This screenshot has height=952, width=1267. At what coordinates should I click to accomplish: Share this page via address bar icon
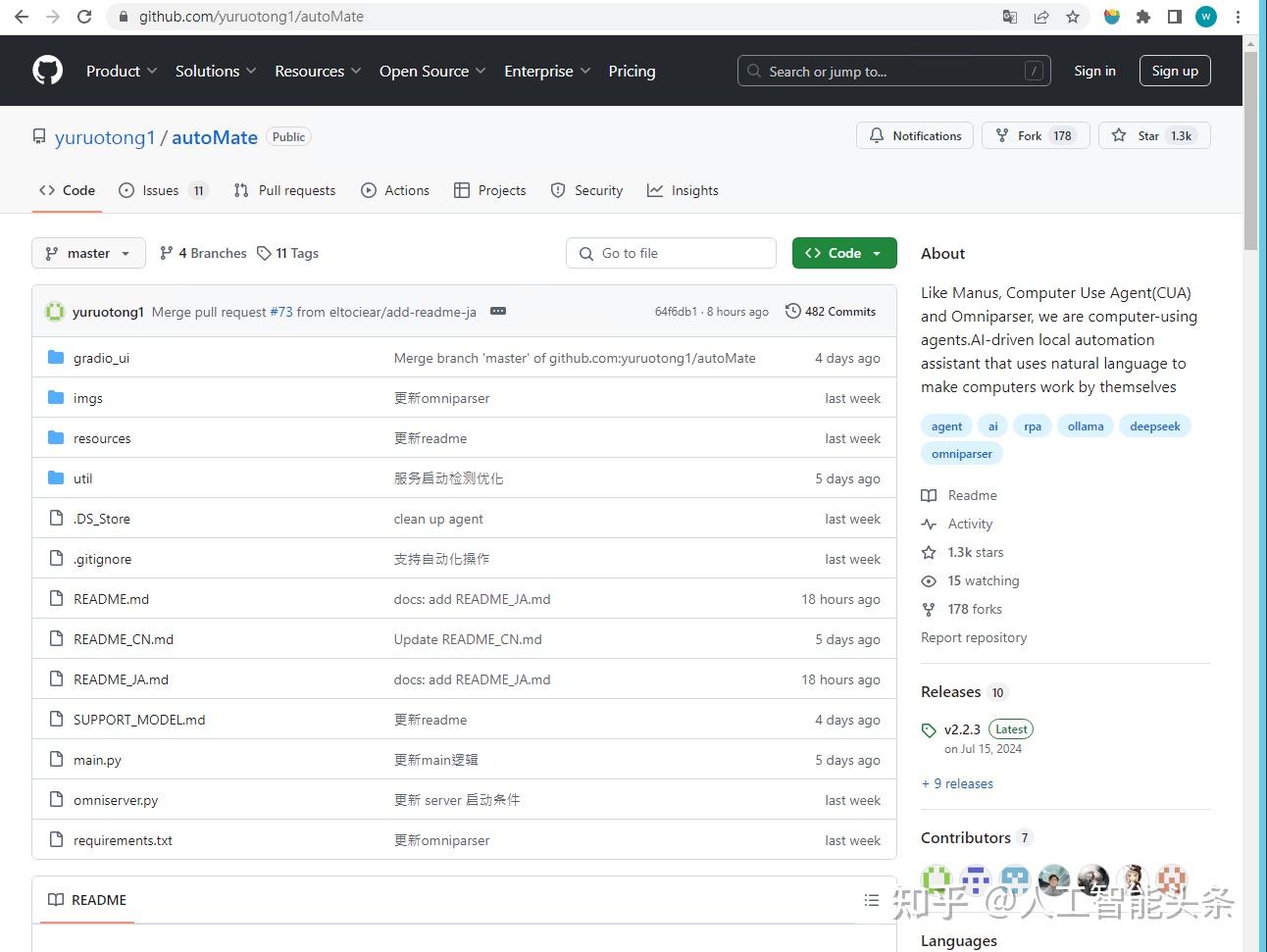tap(1041, 17)
